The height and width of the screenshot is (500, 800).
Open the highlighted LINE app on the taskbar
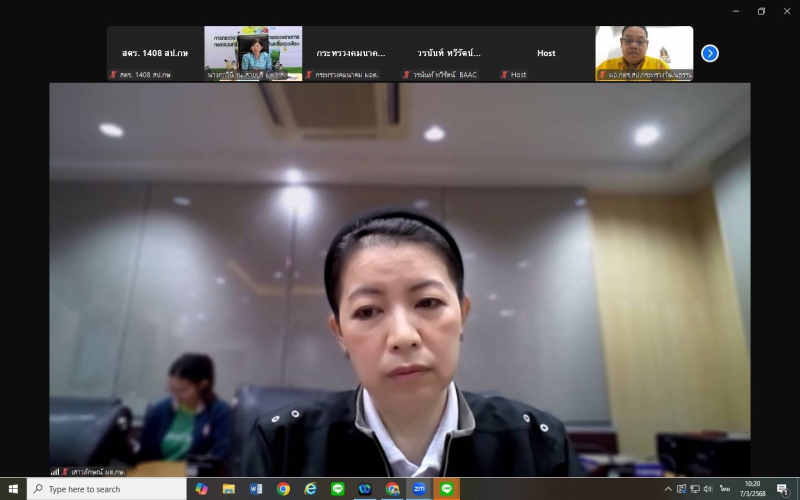tap(446, 489)
